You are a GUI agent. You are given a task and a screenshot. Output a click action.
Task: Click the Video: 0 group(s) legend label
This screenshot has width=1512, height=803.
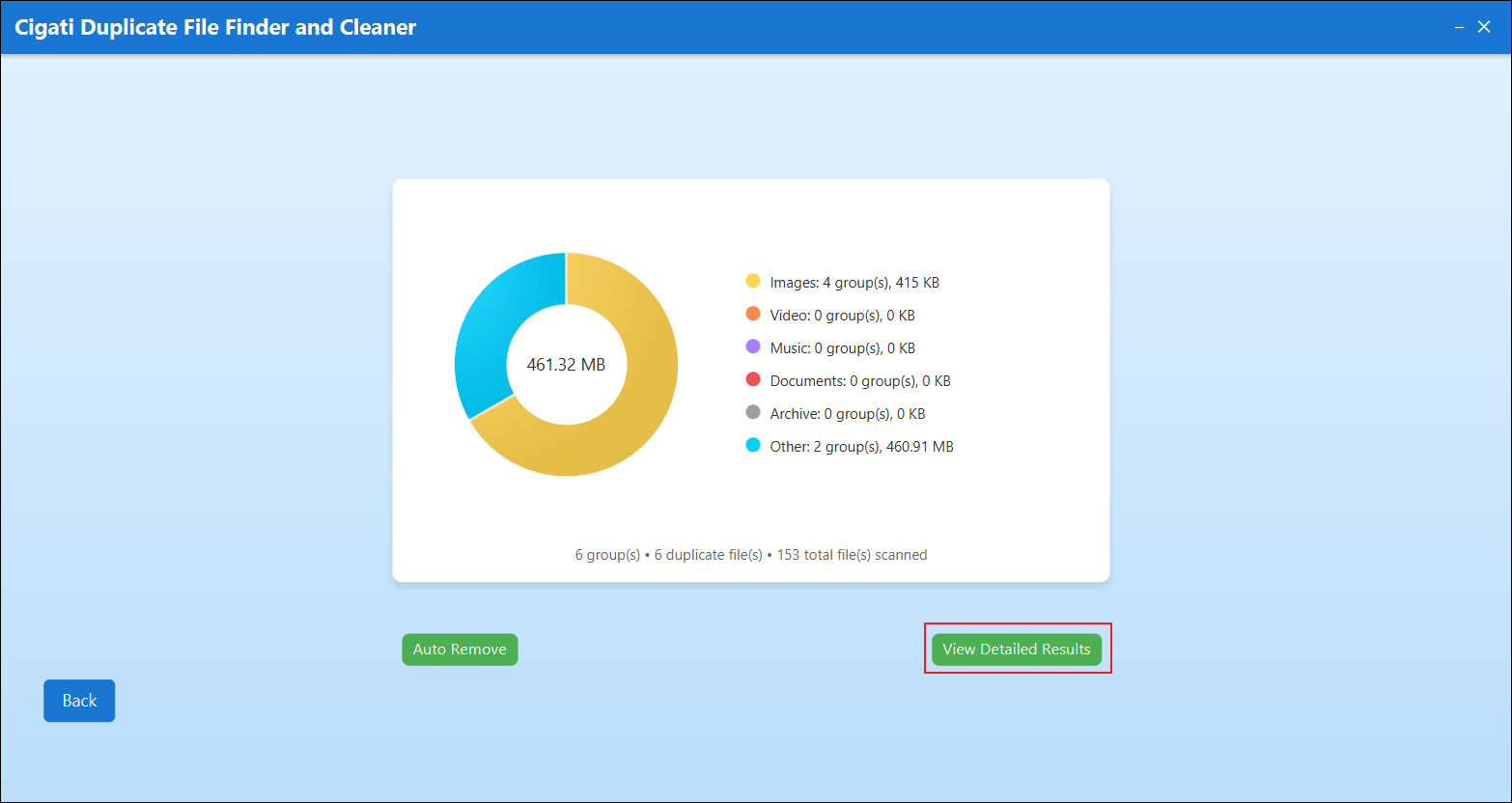point(842,316)
